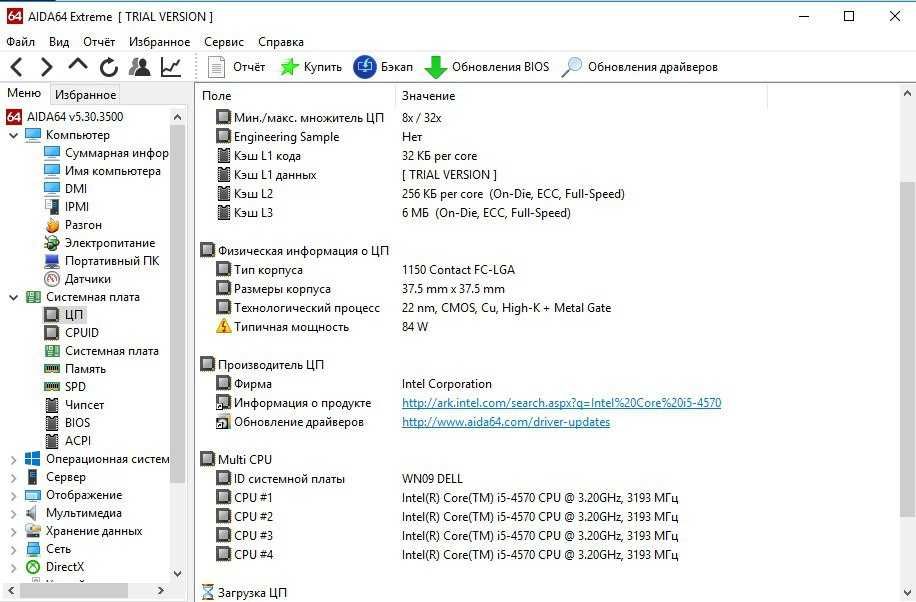Open Системная плата motherboard icon child item
916x602 pixels.
[x=52, y=351]
